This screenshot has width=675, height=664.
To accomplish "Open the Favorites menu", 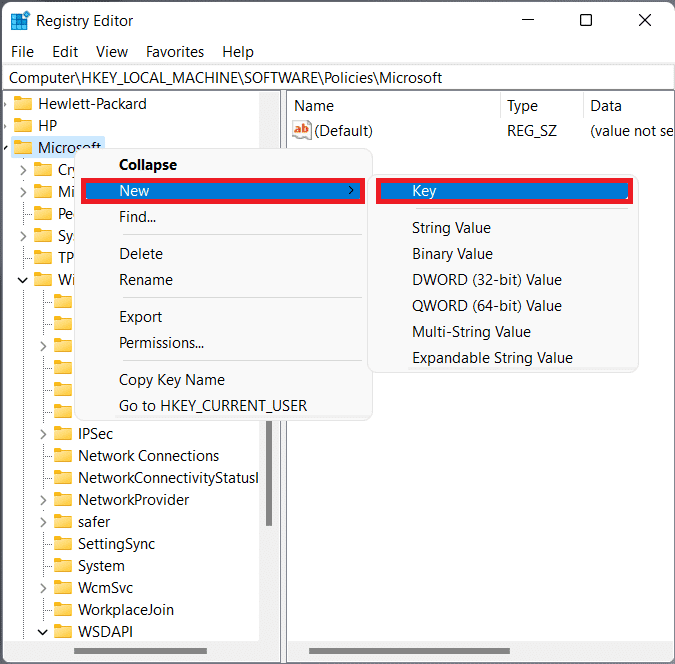I will [175, 52].
